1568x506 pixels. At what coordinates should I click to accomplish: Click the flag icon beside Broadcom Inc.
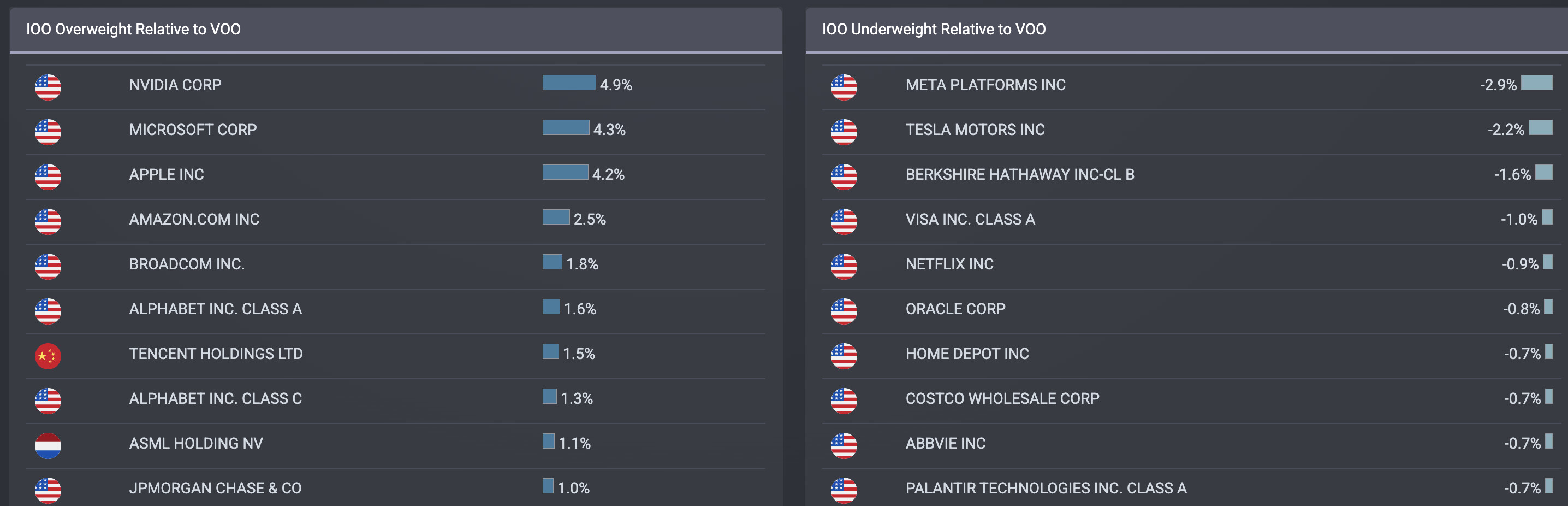pos(47,267)
